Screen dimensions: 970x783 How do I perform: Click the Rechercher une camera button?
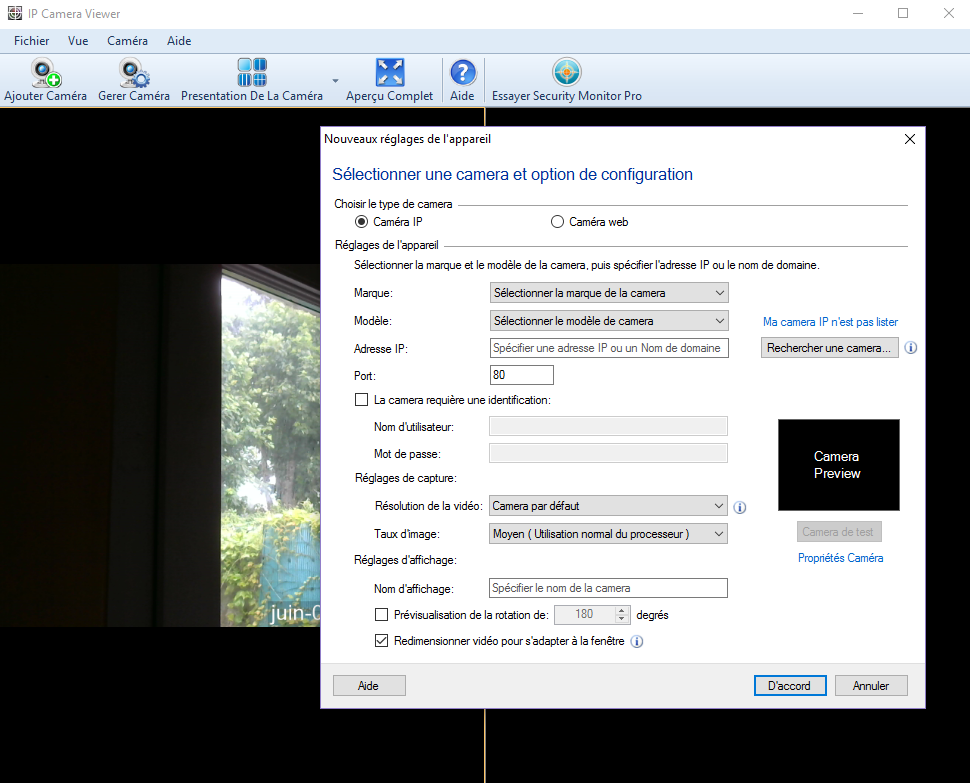[829, 348]
